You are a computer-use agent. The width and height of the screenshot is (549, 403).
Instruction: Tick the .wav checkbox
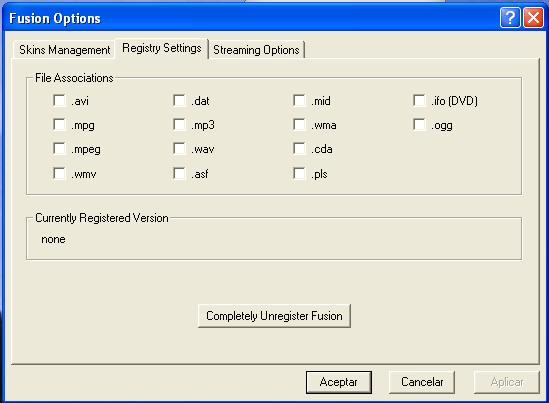coord(179,149)
